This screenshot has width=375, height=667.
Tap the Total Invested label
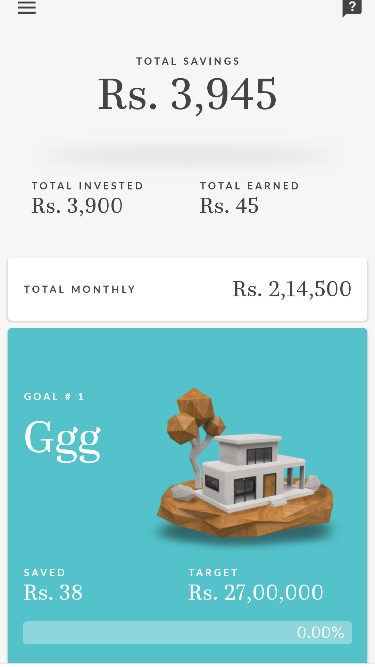(x=88, y=186)
